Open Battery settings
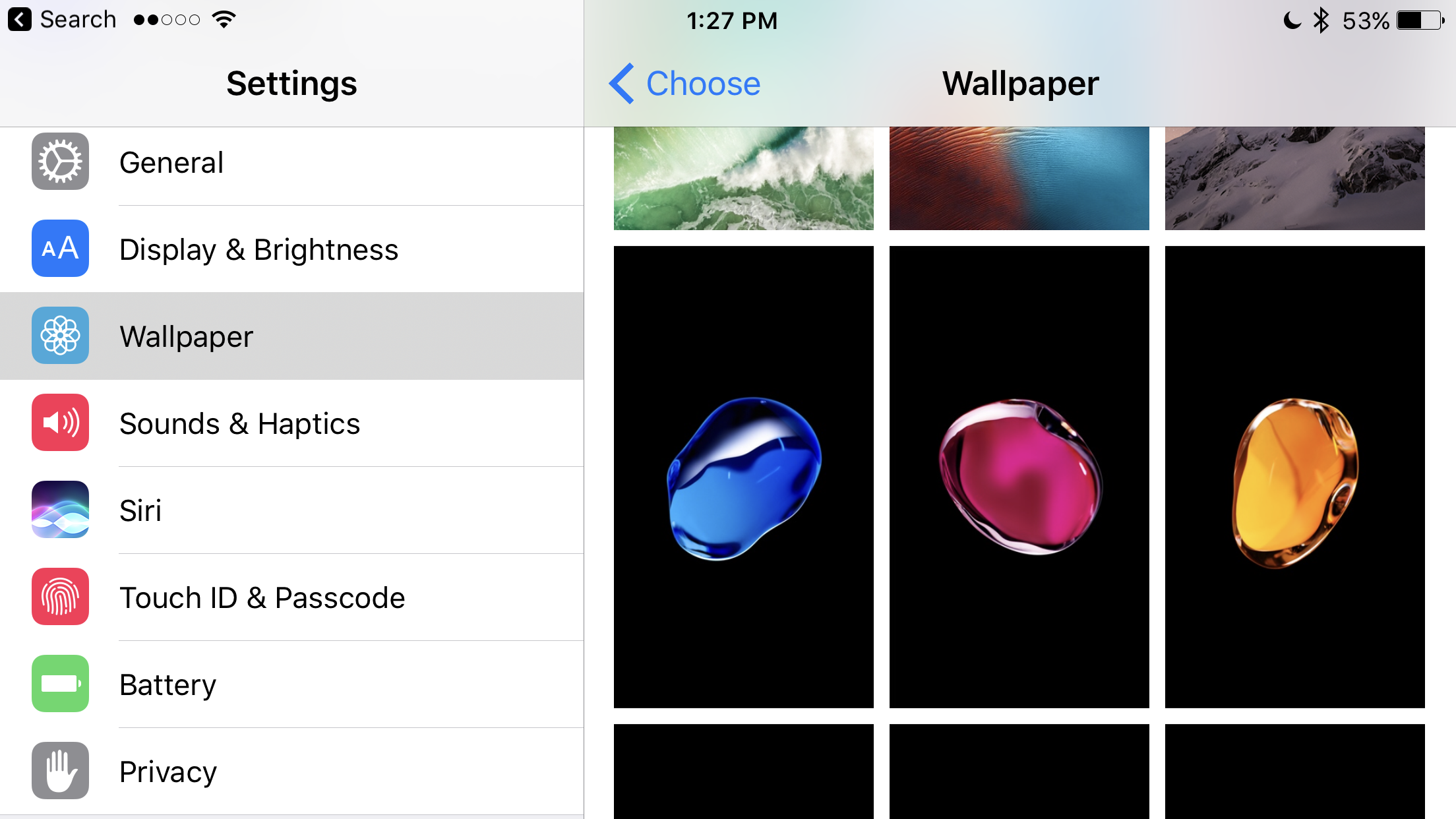Viewport: 1456px width, 819px height. coord(290,684)
